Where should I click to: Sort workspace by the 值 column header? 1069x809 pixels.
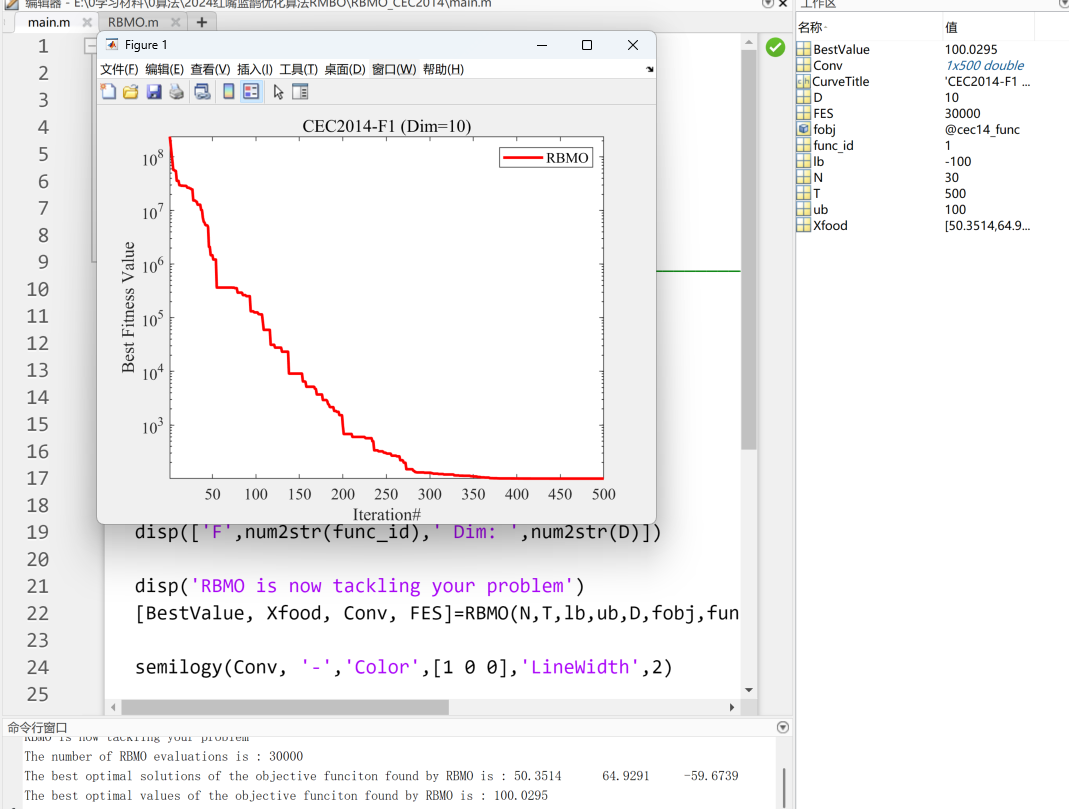pyautogui.click(x=951, y=28)
